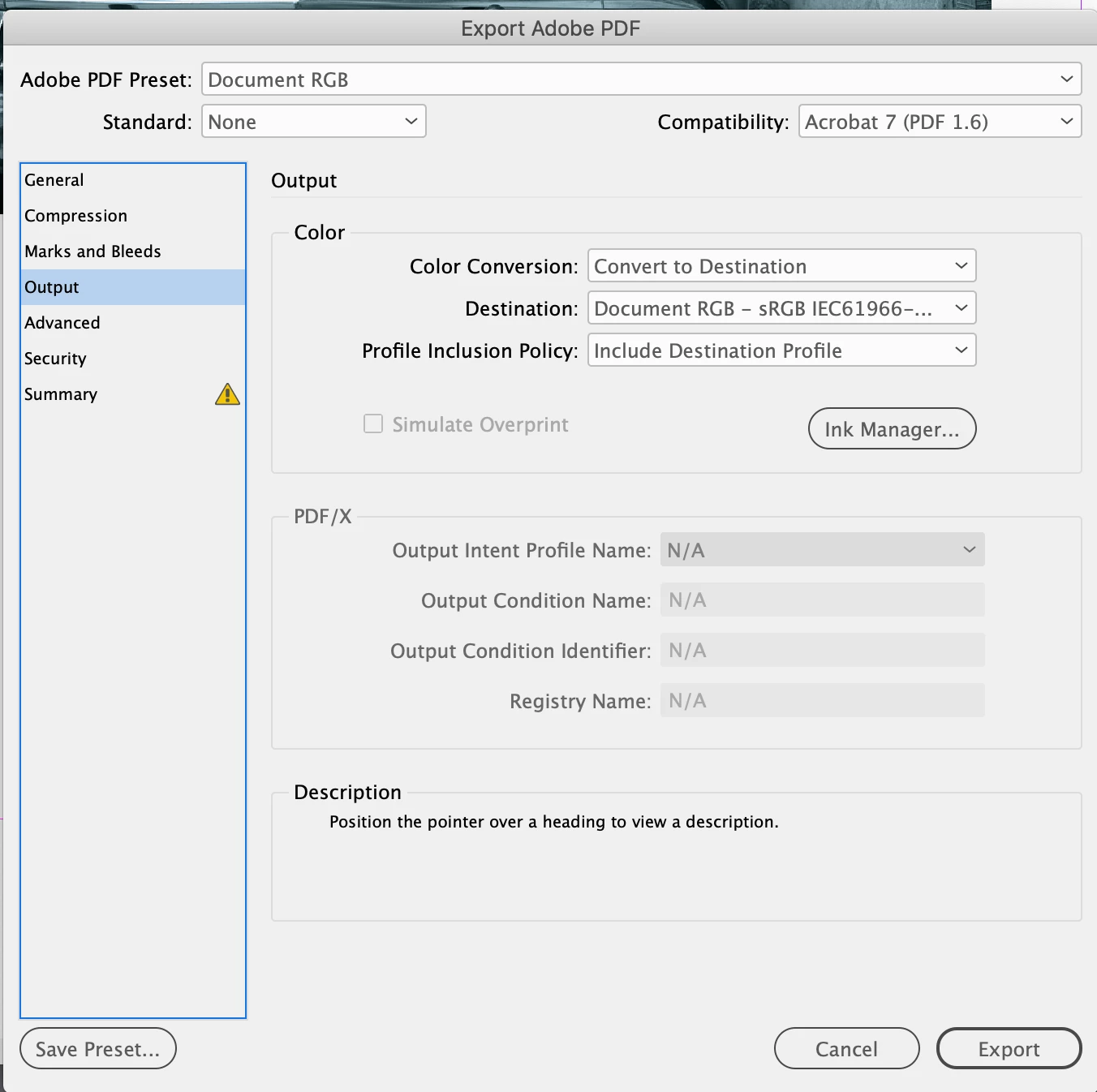Click the description text about positioning pointer
The image size is (1097, 1092).
553,822
